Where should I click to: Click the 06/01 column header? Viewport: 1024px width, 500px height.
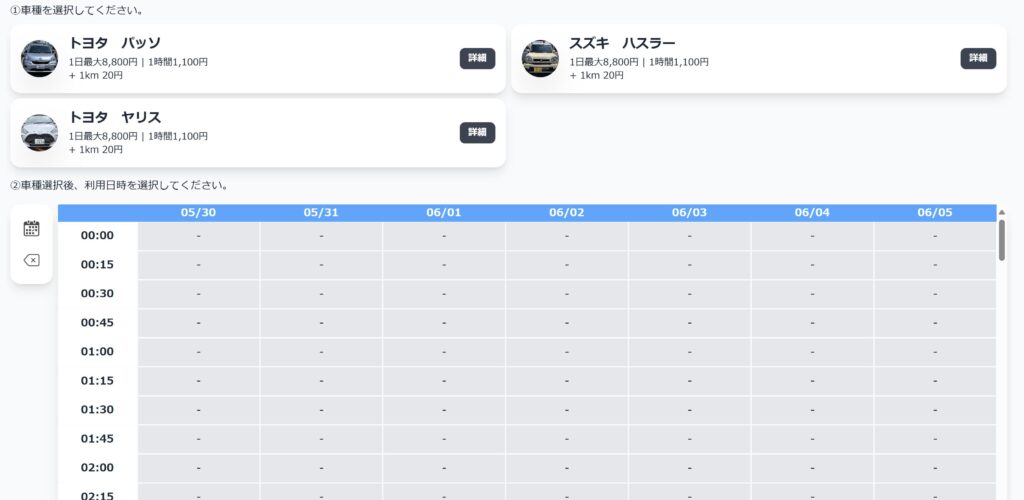pyautogui.click(x=444, y=213)
